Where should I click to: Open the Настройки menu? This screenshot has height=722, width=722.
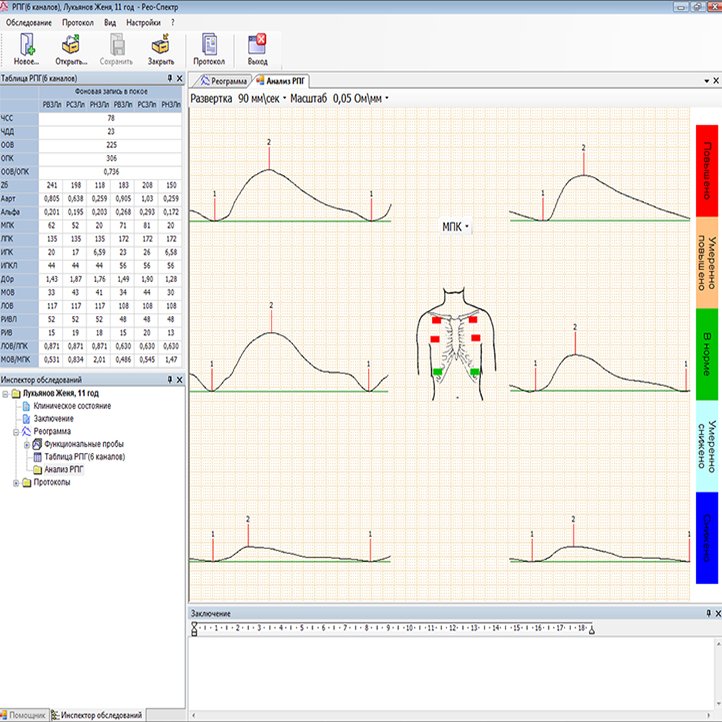[x=143, y=23]
